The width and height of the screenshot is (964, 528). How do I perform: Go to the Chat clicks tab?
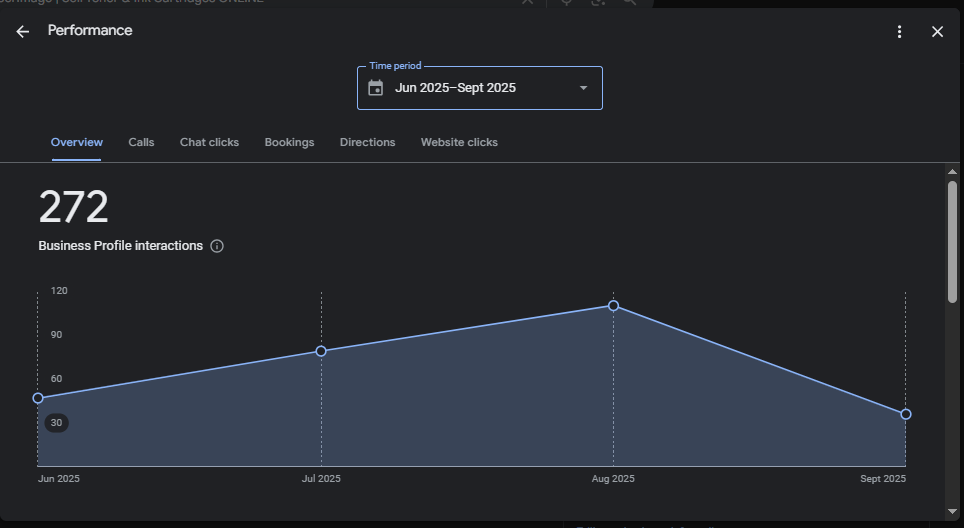pyautogui.click(x=209, y=142)
